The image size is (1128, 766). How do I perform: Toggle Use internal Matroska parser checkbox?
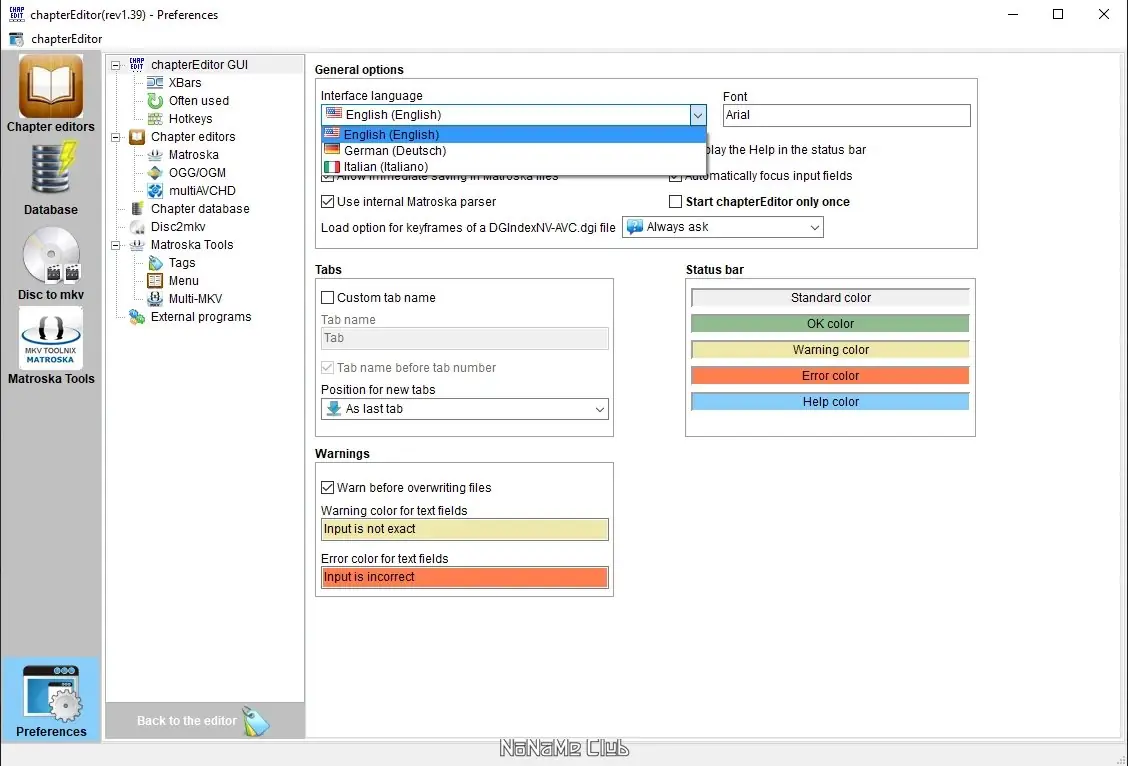327,201
